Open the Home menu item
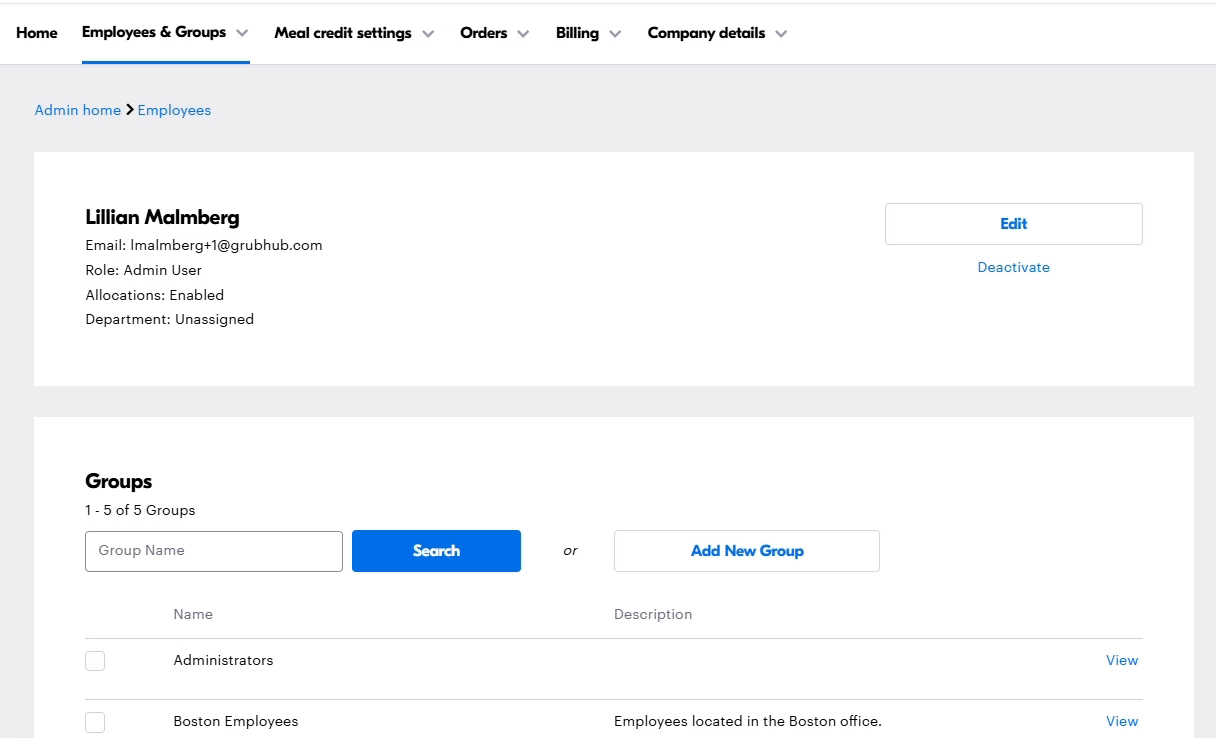Viewport: 1216px width, 738px height. click(37, 33)
